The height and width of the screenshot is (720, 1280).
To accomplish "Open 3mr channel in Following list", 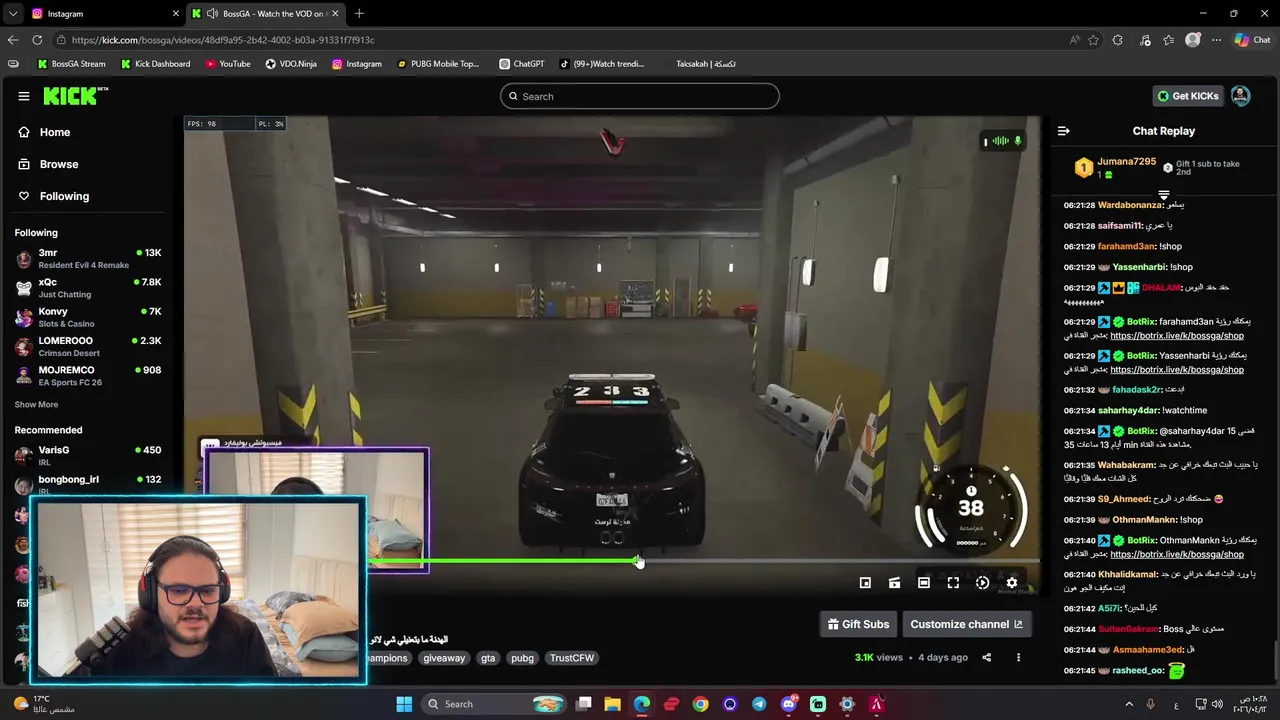I will click(x=88, y=259).
